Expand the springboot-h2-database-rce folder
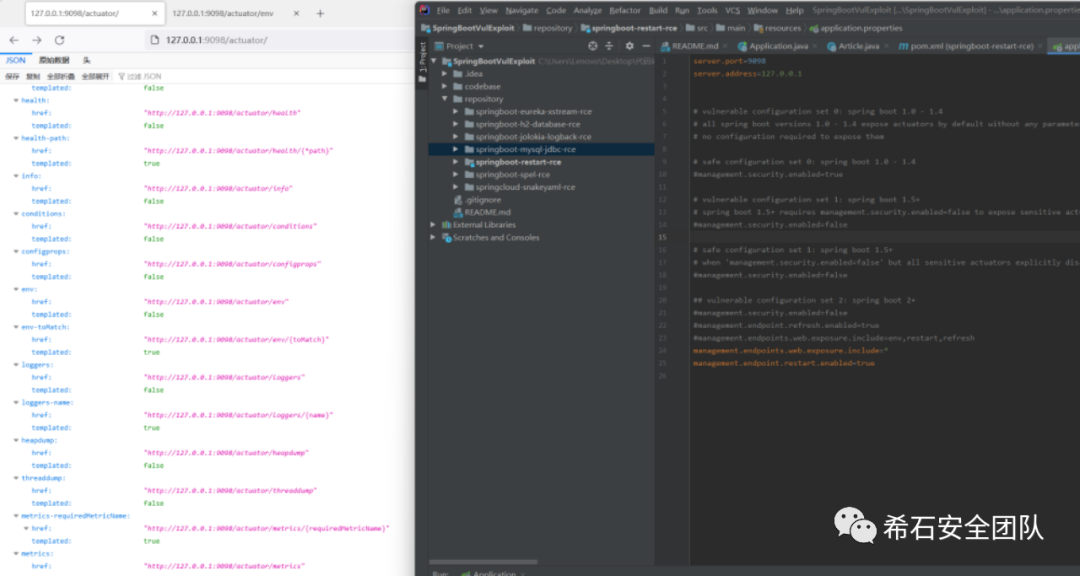 coord(455,124)
